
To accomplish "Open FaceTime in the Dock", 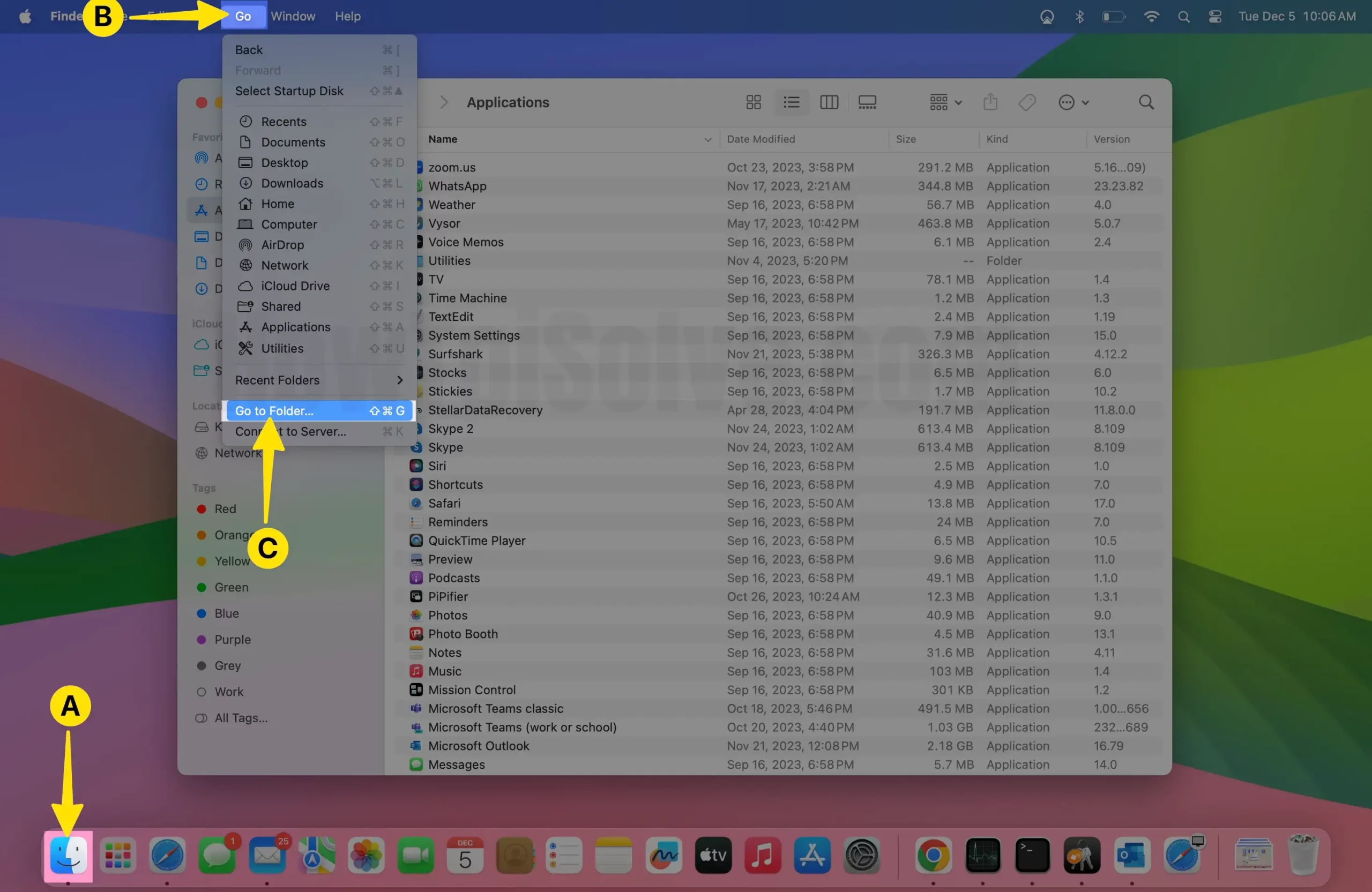I will (416, 855).
